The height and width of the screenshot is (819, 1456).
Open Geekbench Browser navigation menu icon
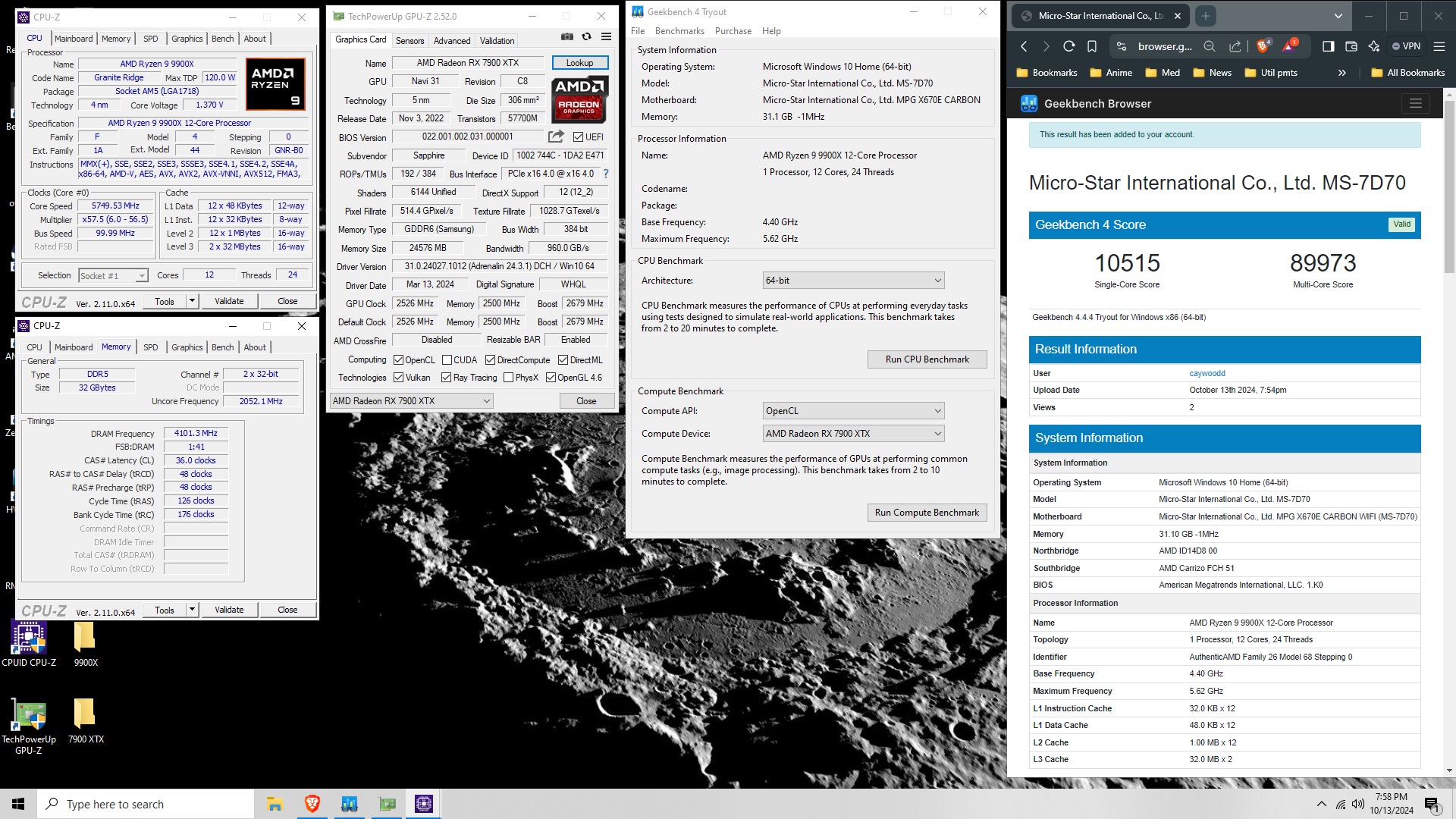1415,103
